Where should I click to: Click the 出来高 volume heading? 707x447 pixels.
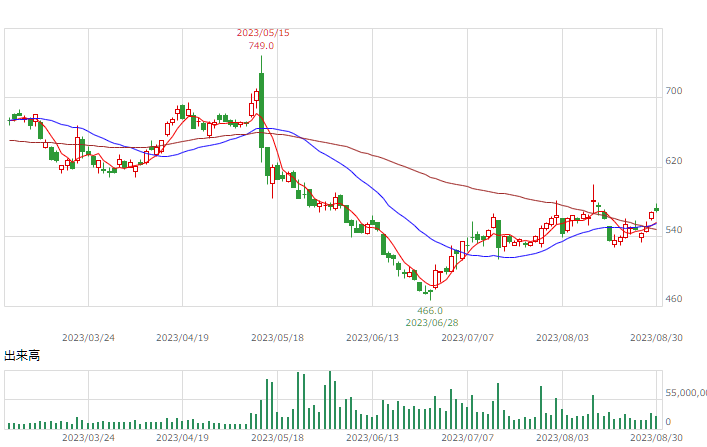point(22,355)
